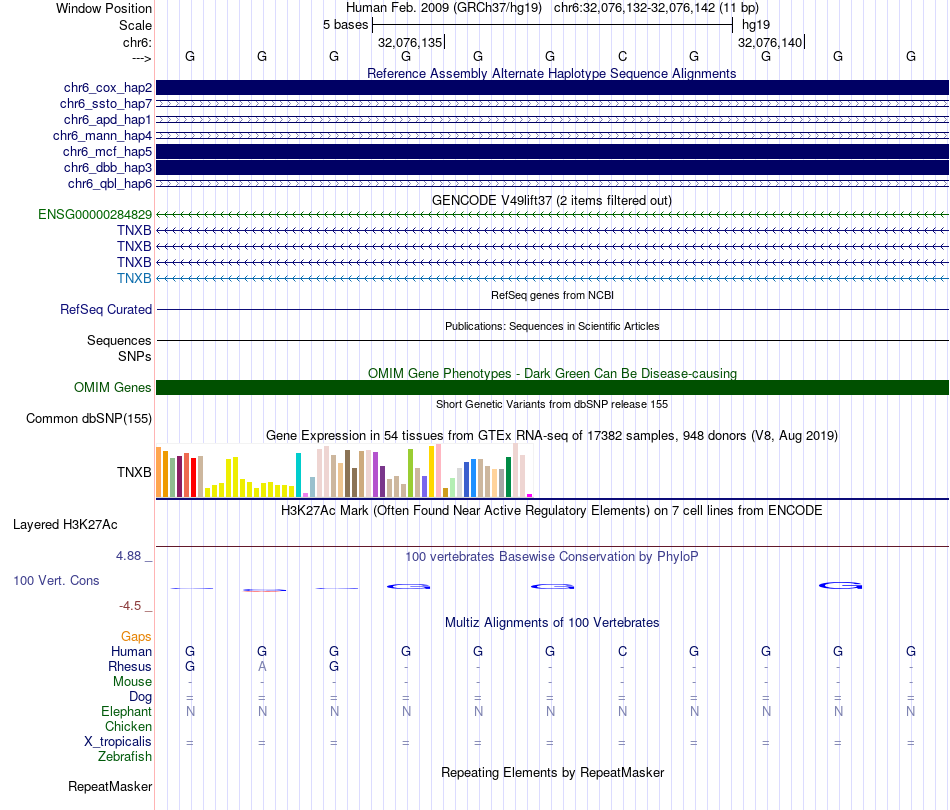Click the cyan bar in the GTEx chart

[299, 475]
